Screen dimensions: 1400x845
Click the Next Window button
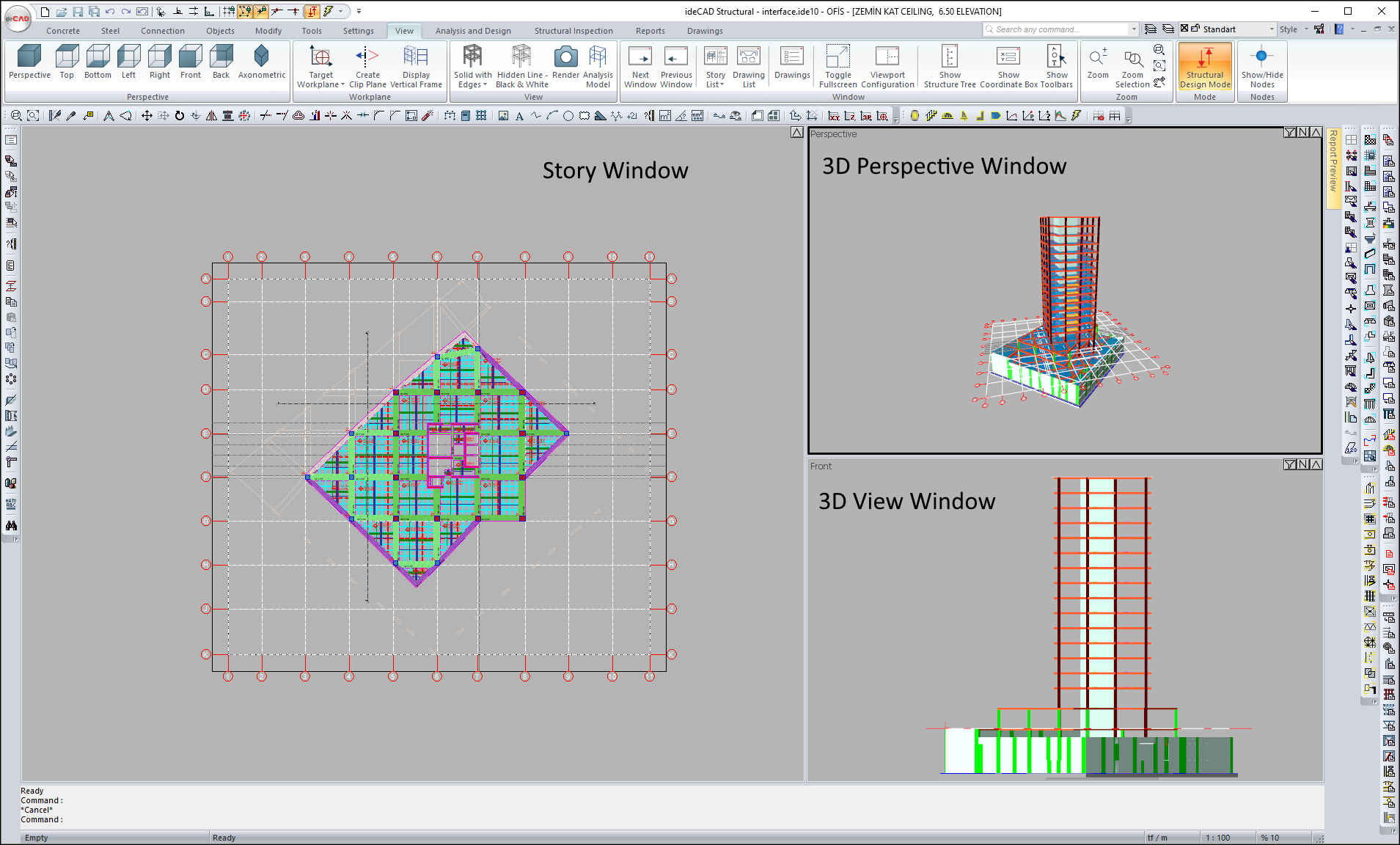coord(640,57)
